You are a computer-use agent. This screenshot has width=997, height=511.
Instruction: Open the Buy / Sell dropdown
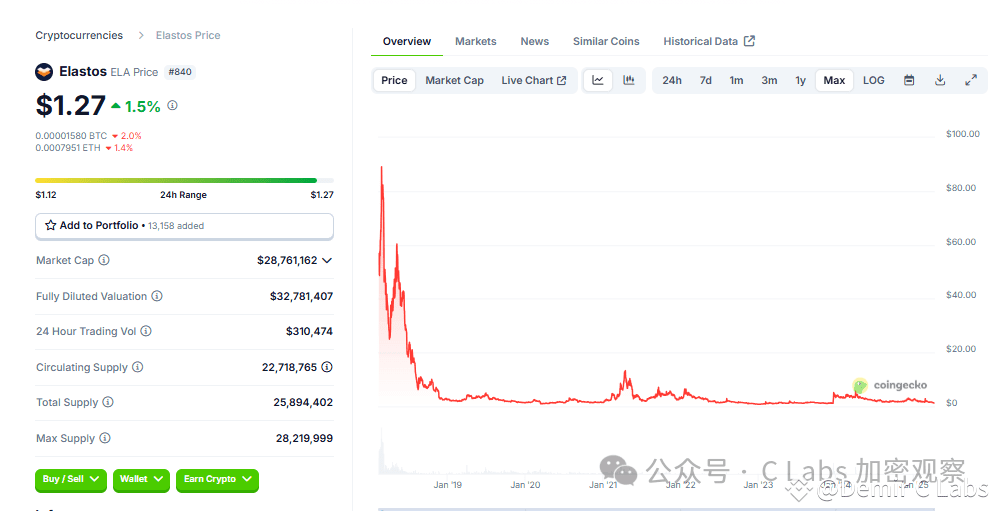[x=71, y=479]
